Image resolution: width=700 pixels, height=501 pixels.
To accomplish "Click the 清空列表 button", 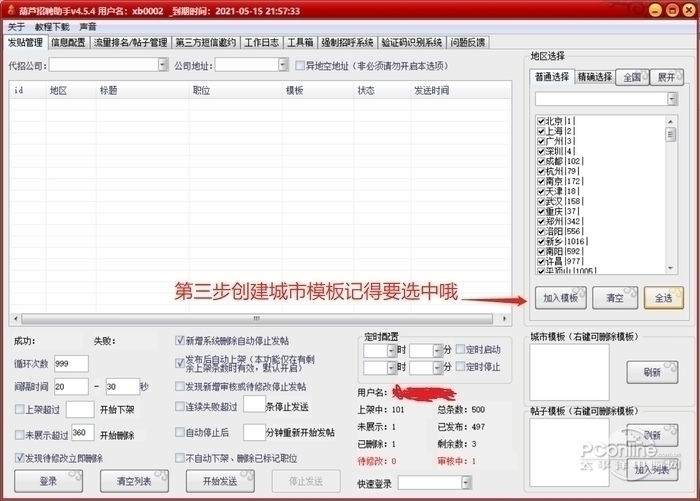I will pyautogui.click(x=134, y=481).
